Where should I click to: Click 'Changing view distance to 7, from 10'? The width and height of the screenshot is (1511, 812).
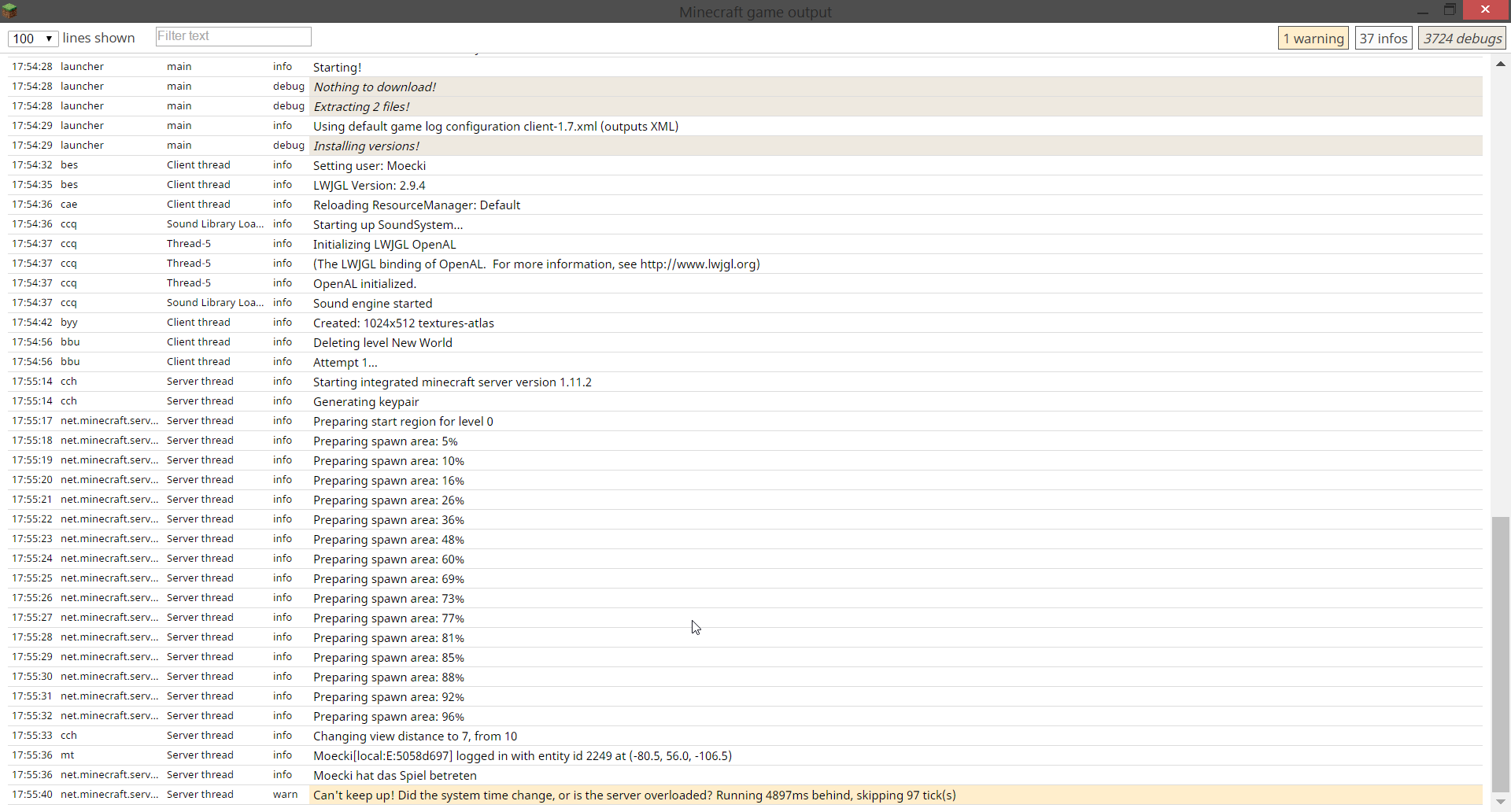(x=745, y=736)
